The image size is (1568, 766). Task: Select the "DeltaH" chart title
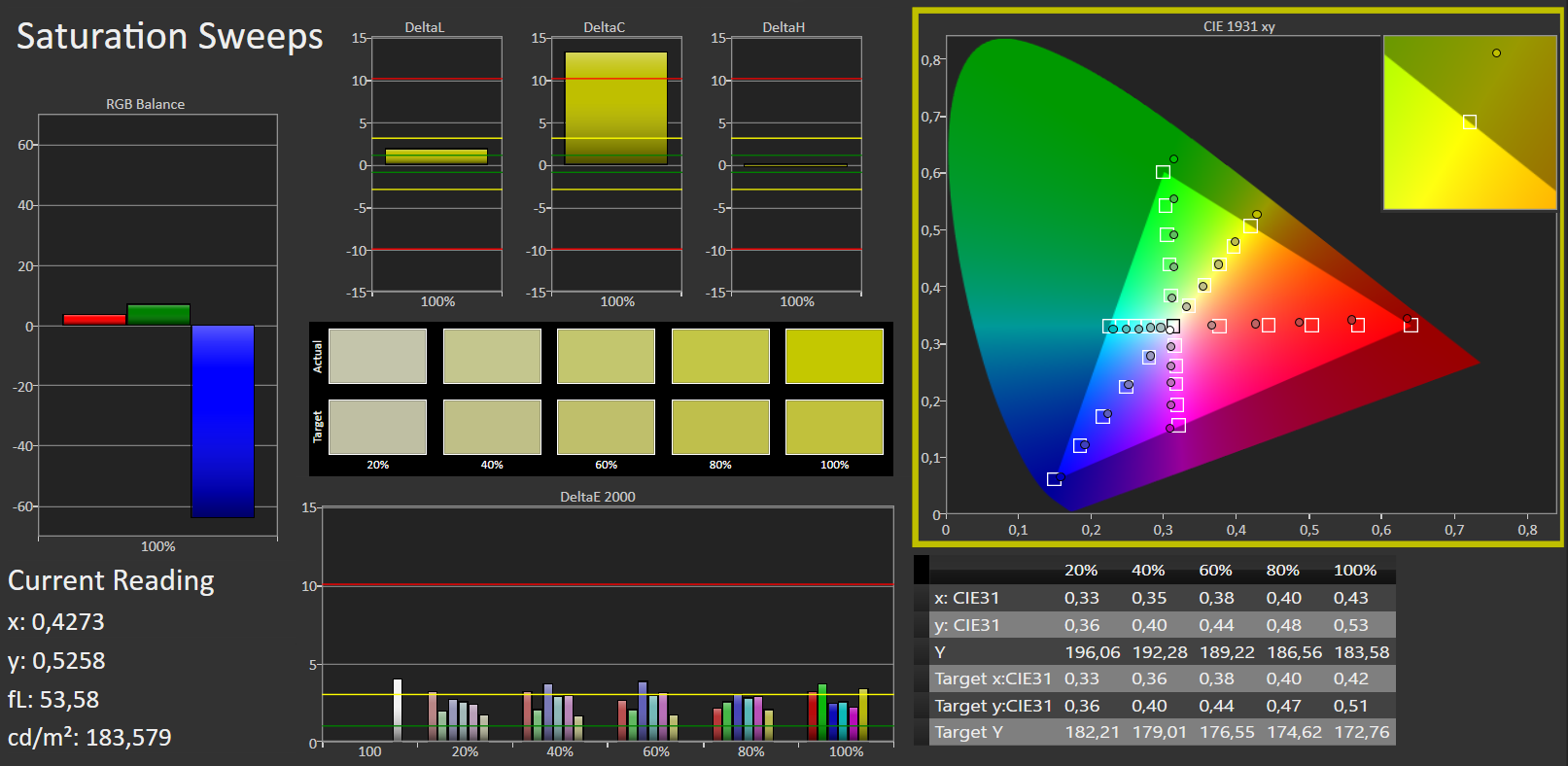(784, 27)
